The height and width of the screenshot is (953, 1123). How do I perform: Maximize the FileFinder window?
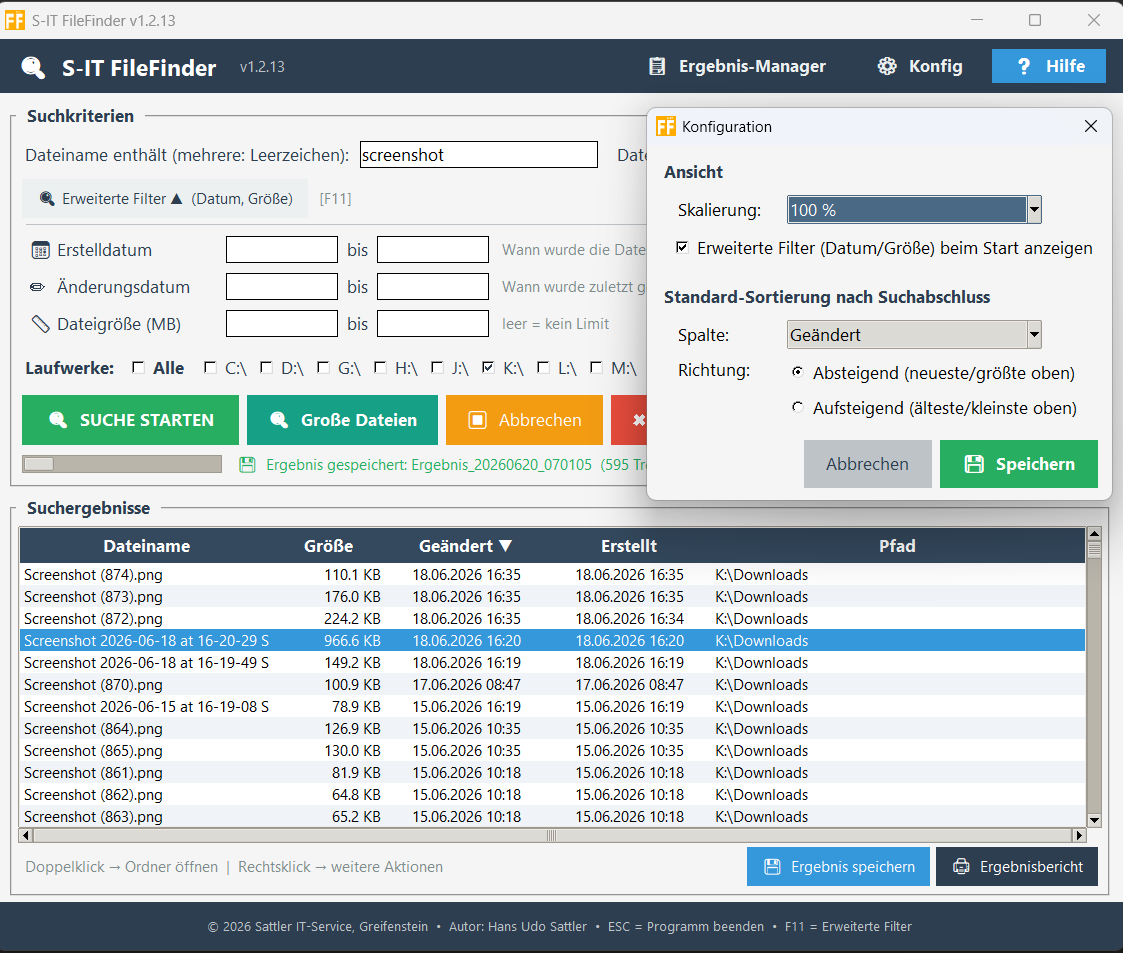point(1035,20)
